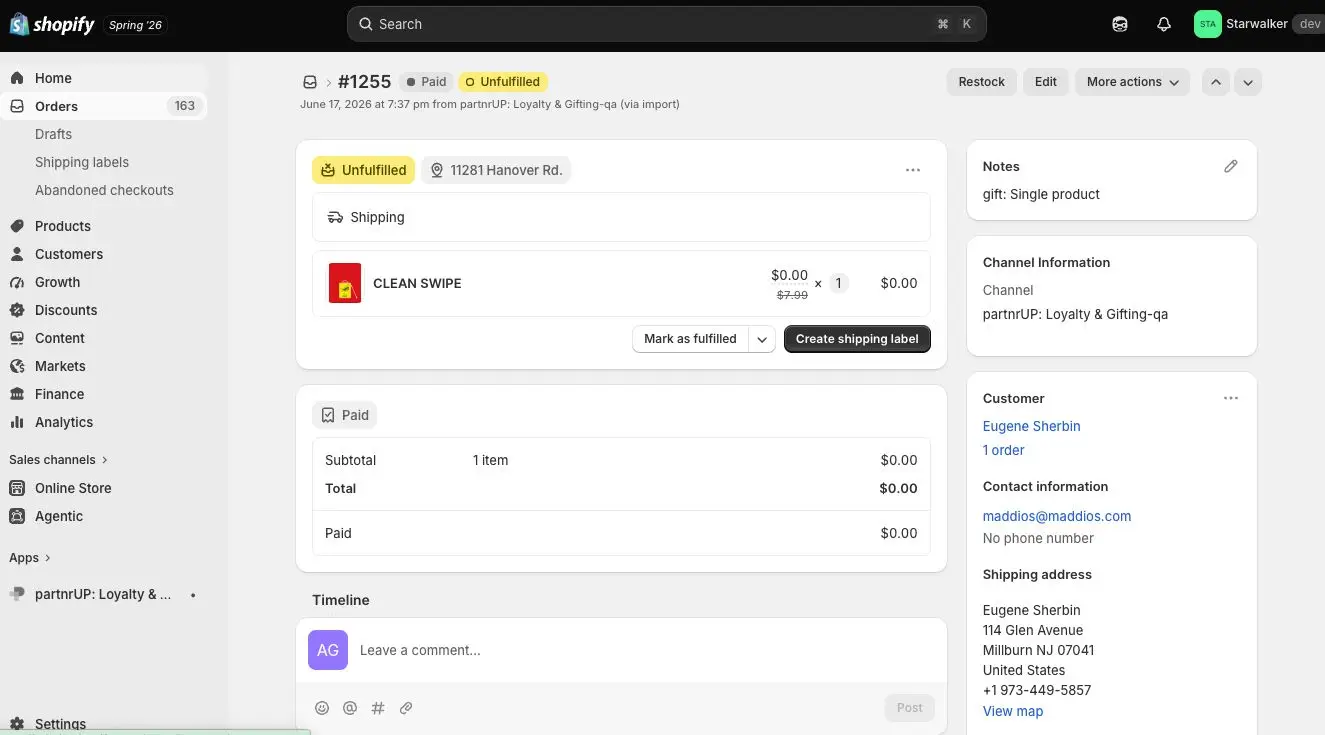Click the Paid status badge in payment card

(344, 415)
